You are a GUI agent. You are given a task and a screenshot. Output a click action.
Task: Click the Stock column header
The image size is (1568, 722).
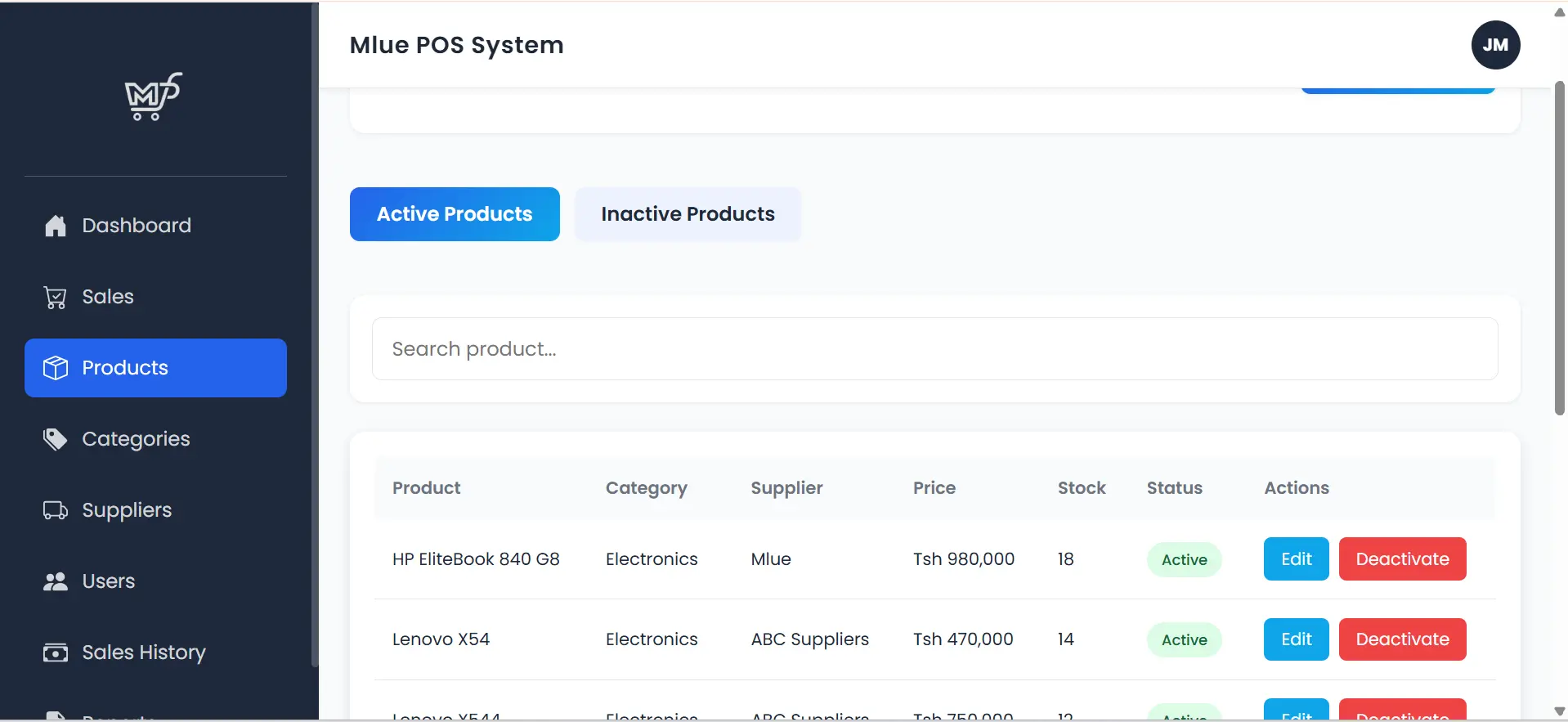coord(1082,488)
